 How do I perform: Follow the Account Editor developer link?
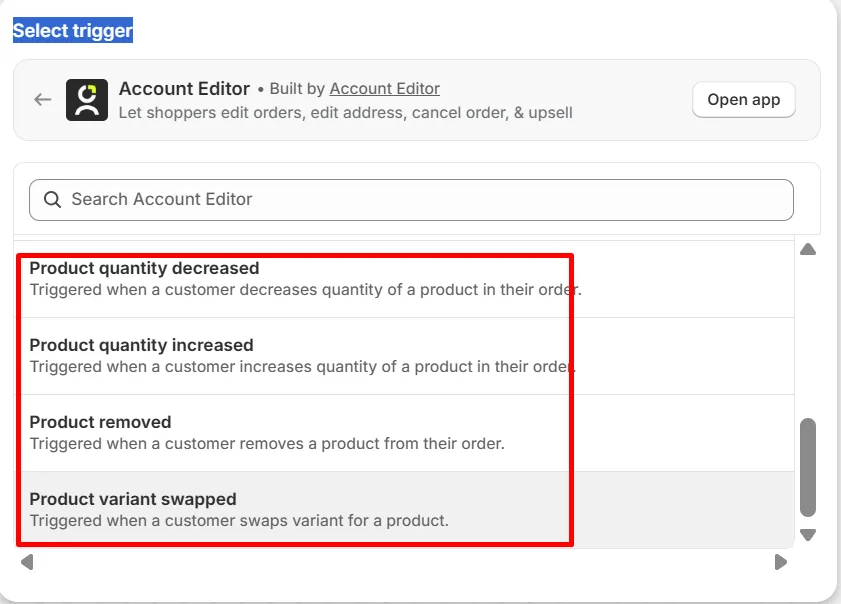(x=385, y=89)
